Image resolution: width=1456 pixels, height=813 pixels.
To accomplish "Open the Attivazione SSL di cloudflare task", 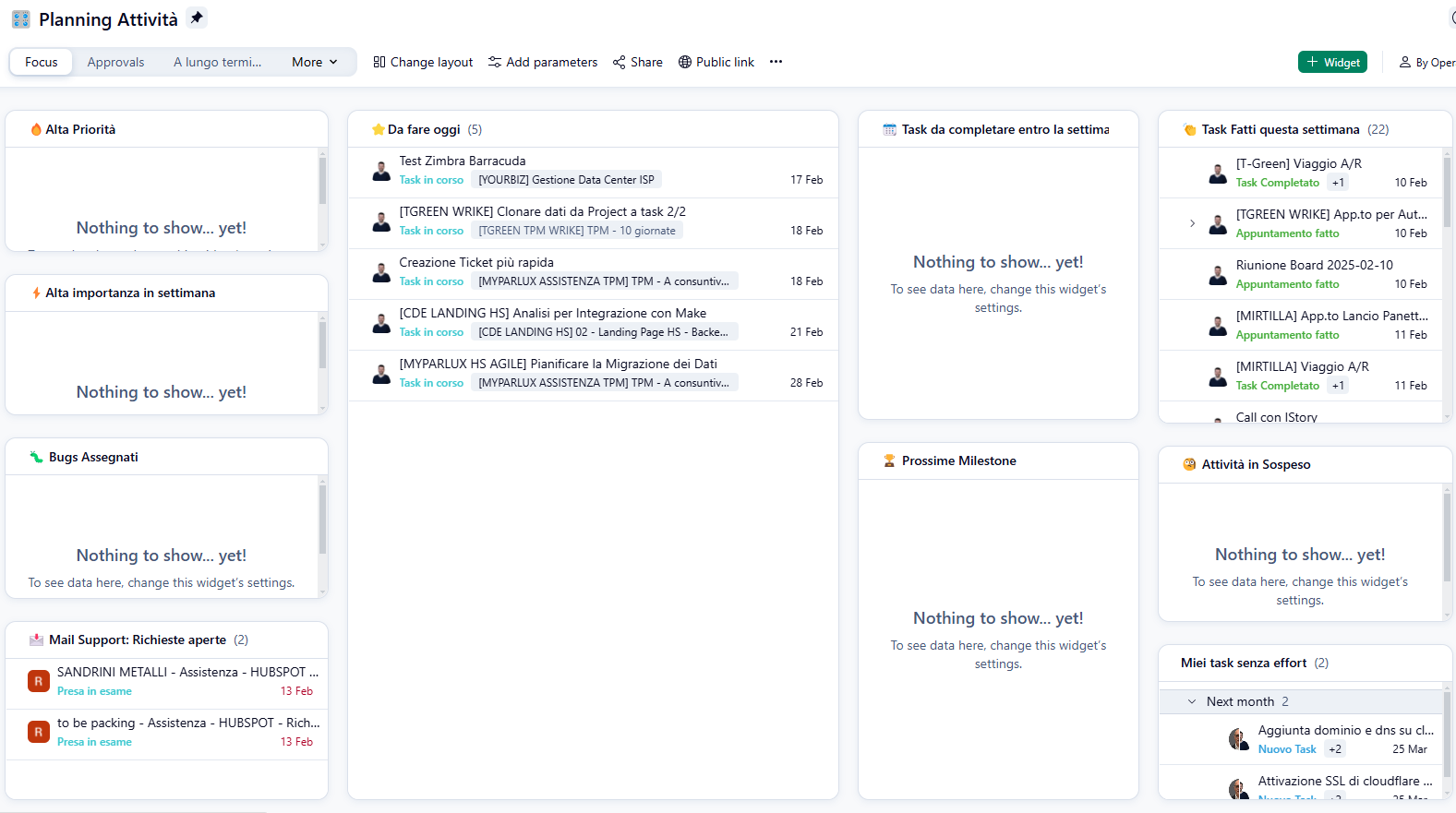I will click(x=1345, y=781).
